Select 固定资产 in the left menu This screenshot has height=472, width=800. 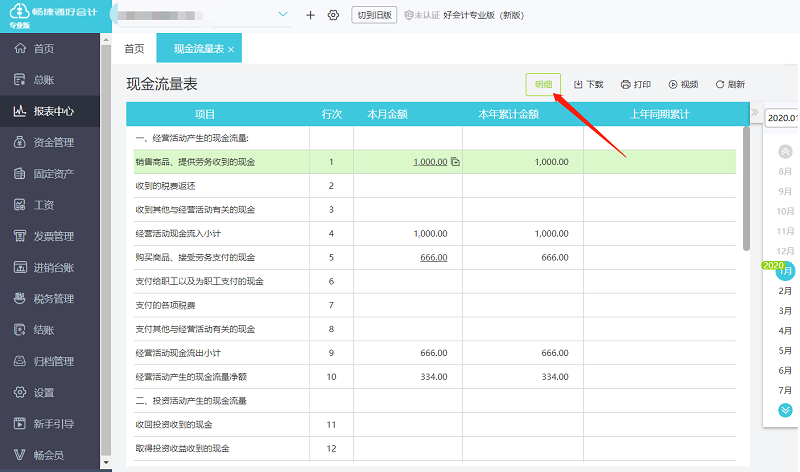[50, 174]
